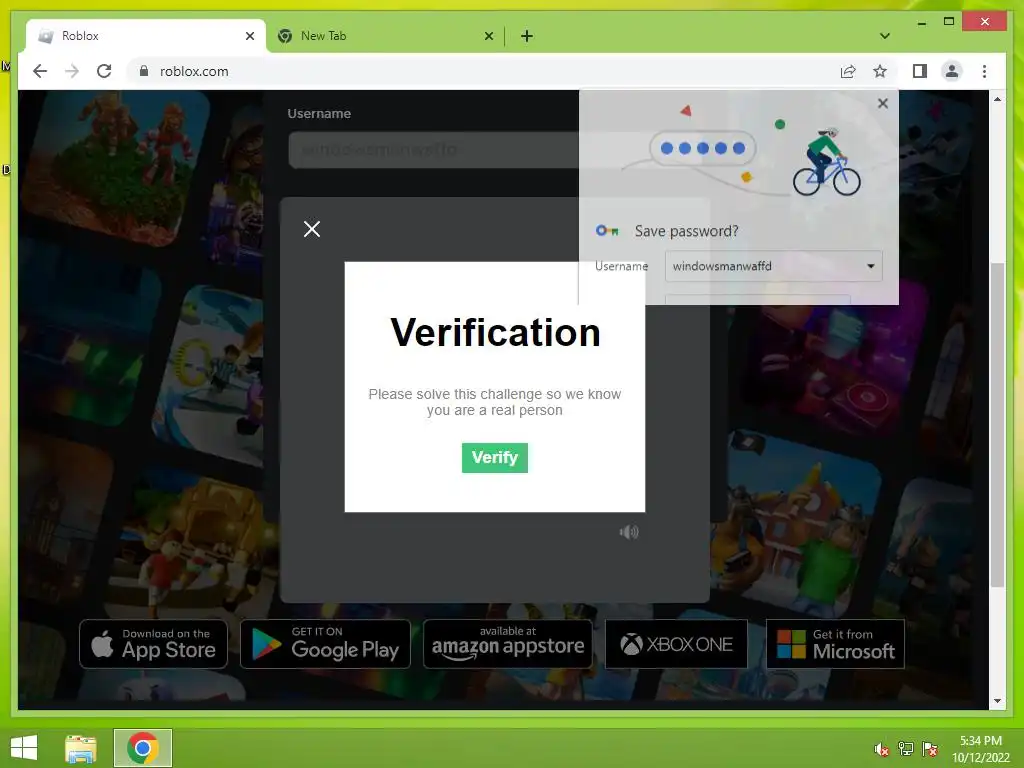Screen dimensions: 1024x768
Task: Open a new tab with plus button
Action: [526, 36]
